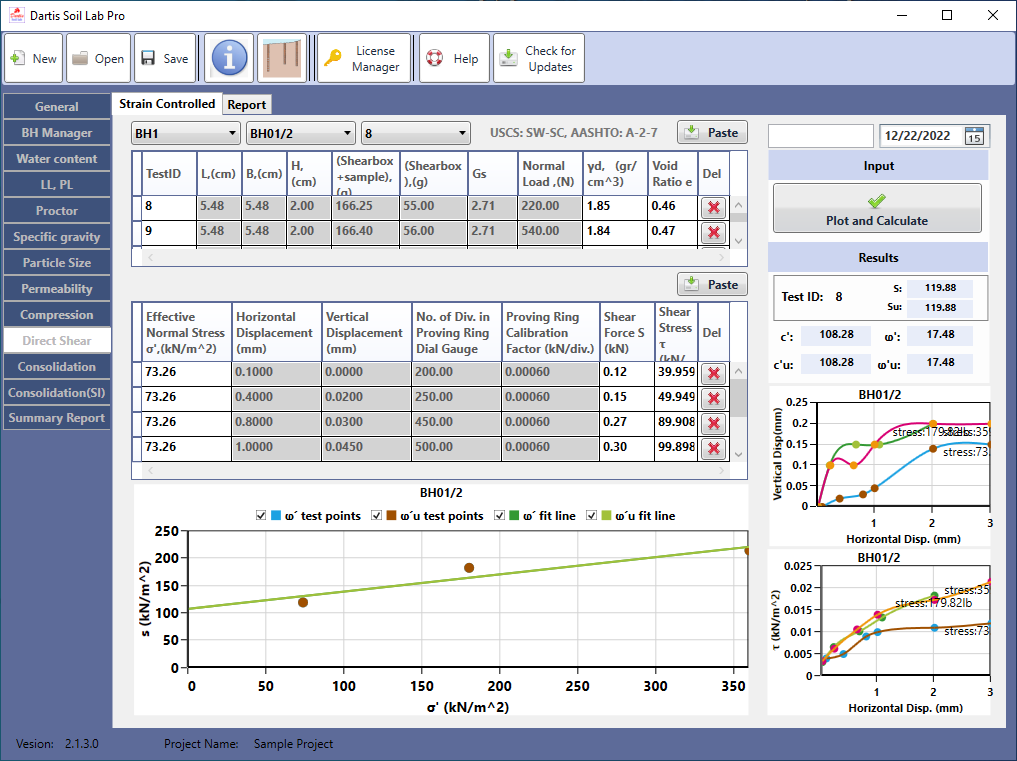Toggle φ´ fit line checkbox
This screenshot has height=761, width=1017.
pos(499,515)
